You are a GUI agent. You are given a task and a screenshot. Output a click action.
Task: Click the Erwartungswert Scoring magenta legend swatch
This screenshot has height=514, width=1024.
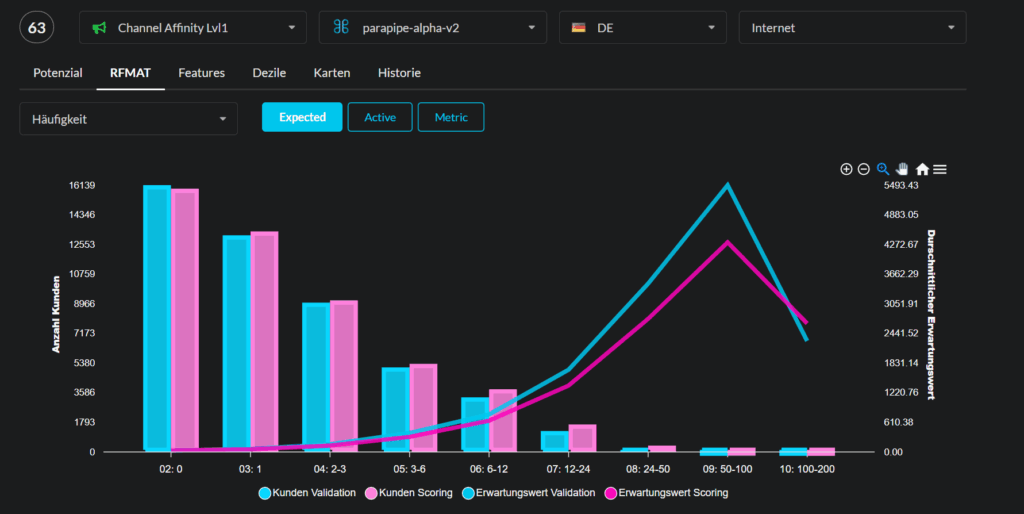(610, 493)
